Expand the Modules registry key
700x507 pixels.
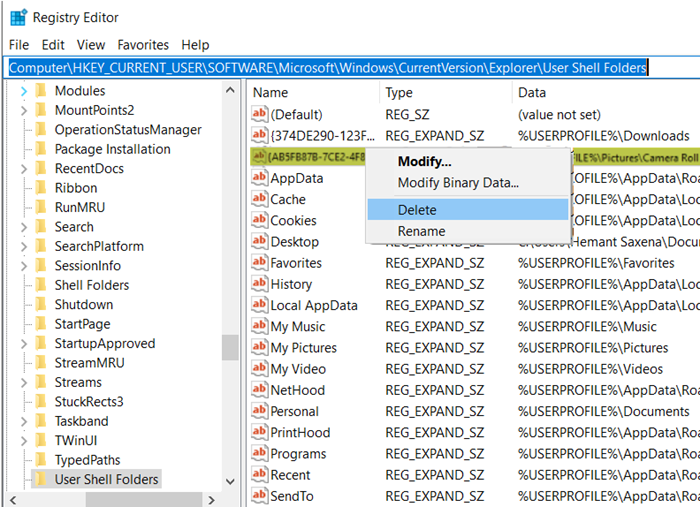[23, 91]
